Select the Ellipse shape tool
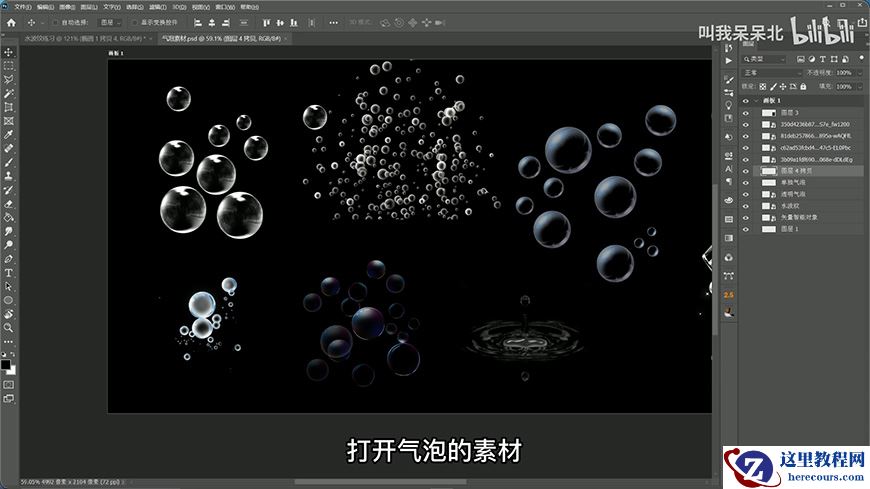 pos(8,300)
